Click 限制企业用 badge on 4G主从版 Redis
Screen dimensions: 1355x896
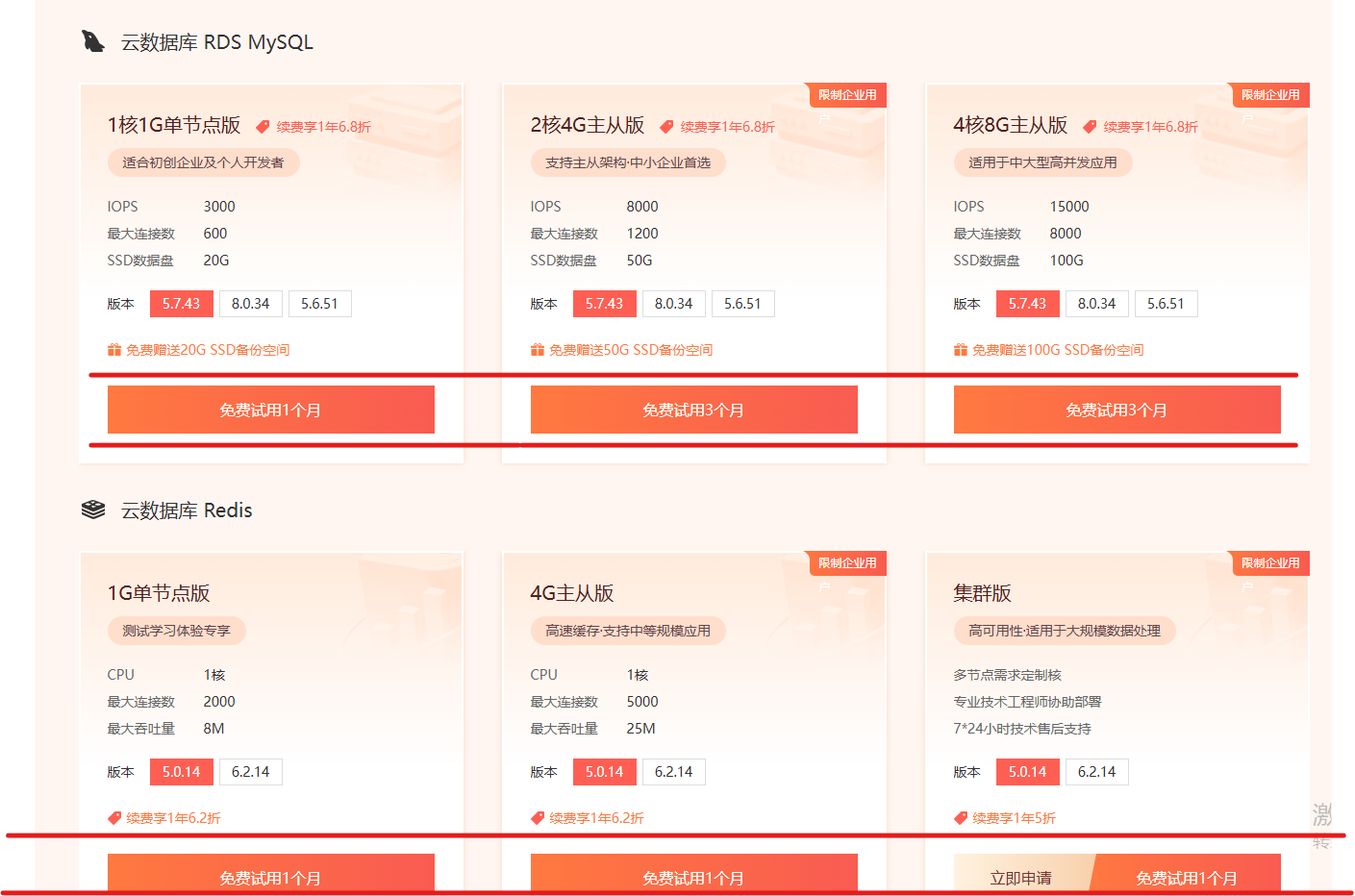pos(847,563)
